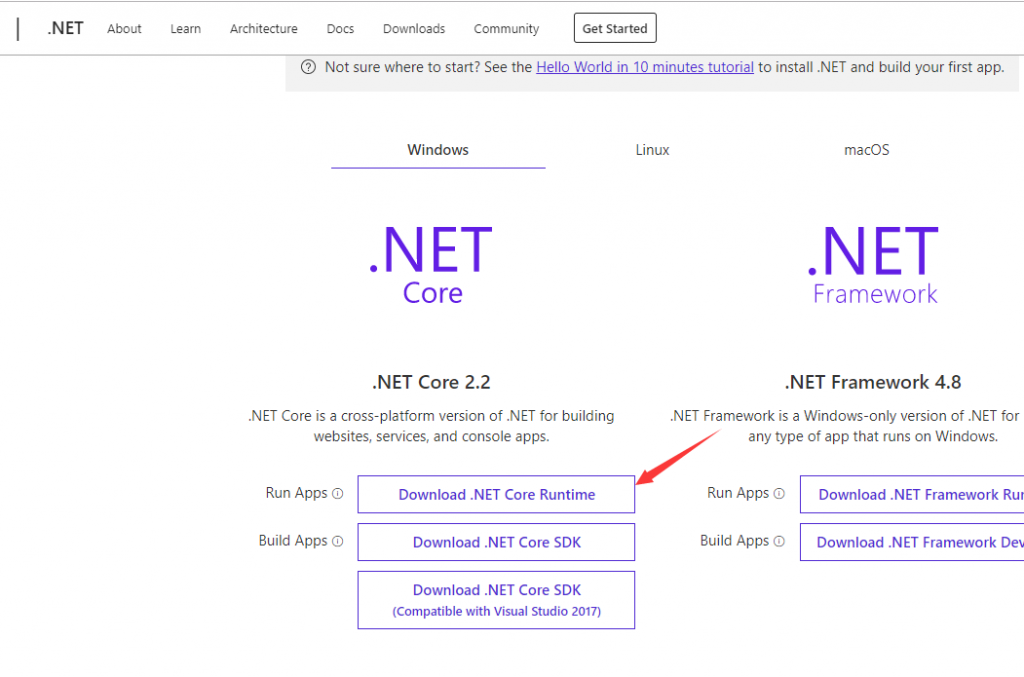Click the .NET Core 2.2 heading
Screen dimensions: 1024x677
coord(431,382)
